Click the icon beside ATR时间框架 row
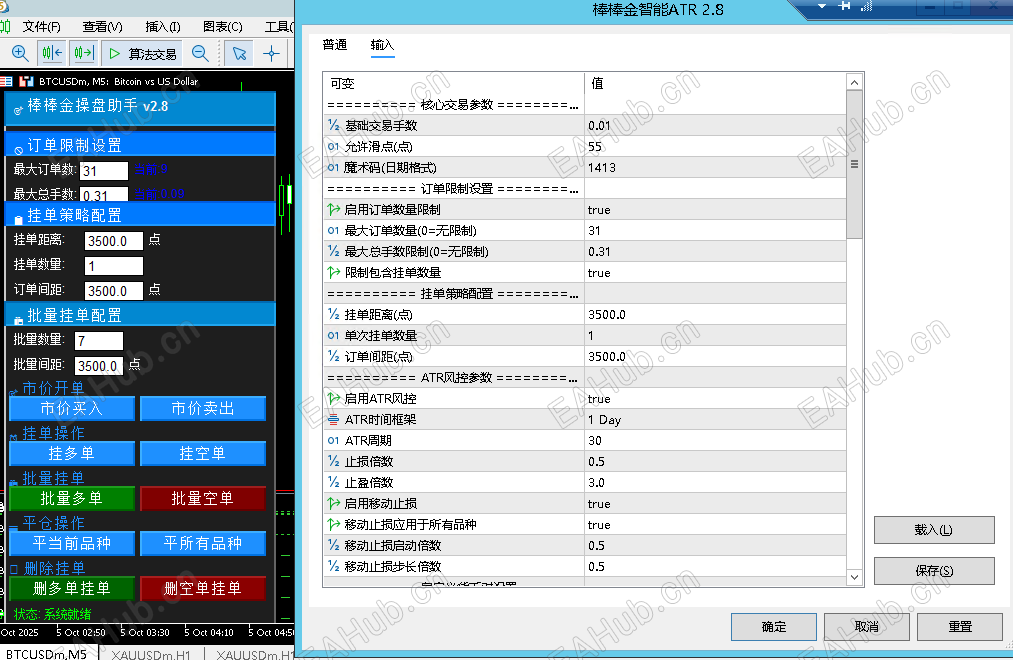1013x660 pixels. [333, 419]
